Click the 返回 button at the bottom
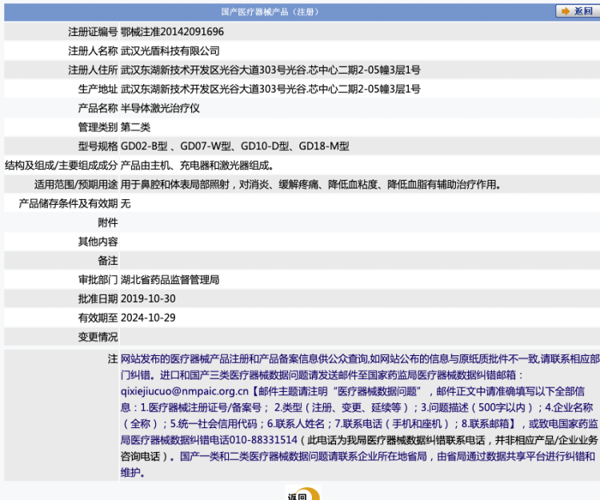Viewport: 600px width, 500px height. (x=298, y=495)
